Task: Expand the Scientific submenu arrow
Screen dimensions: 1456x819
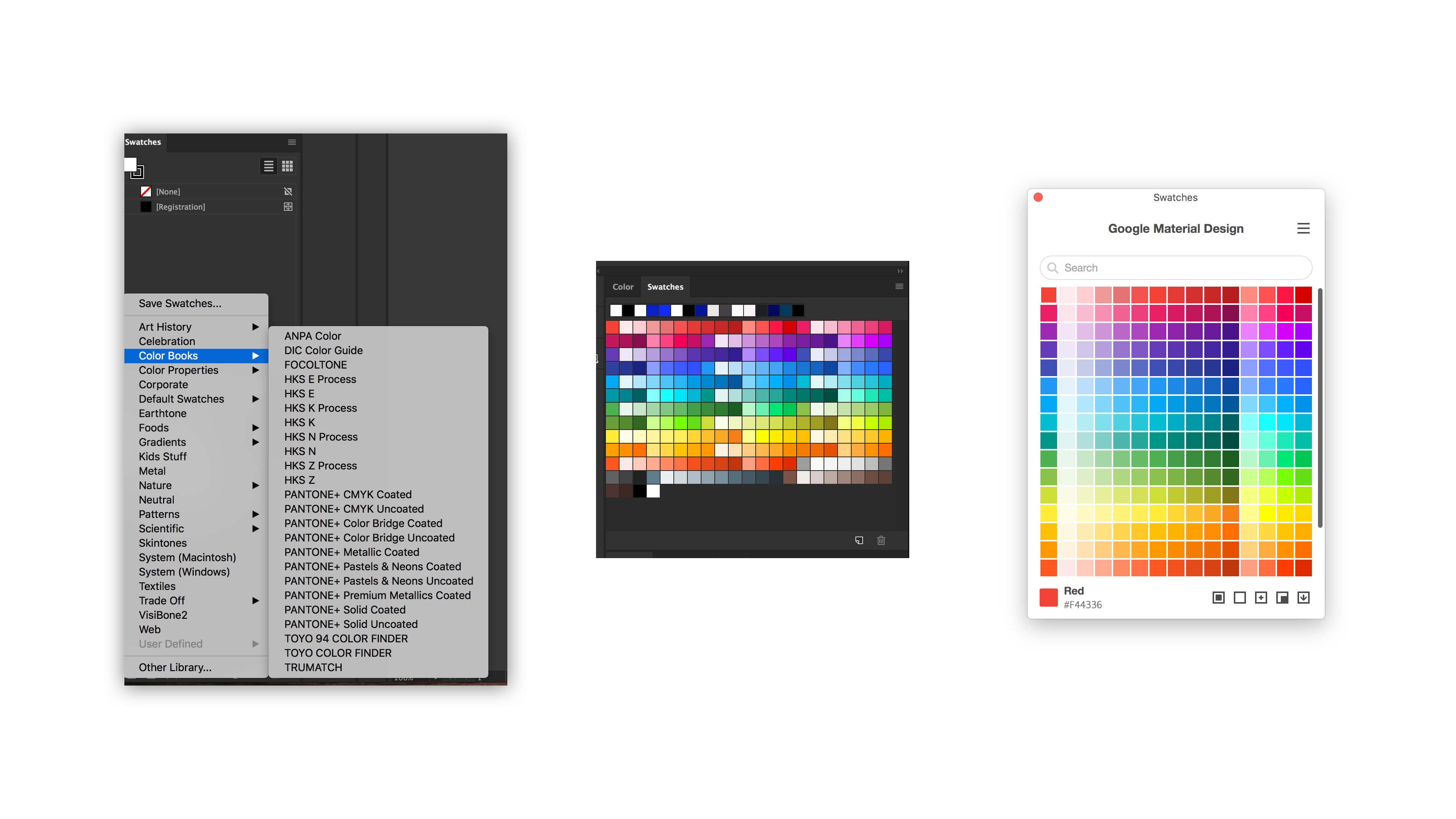Action: pyautogui.click(x=256, y=529)
